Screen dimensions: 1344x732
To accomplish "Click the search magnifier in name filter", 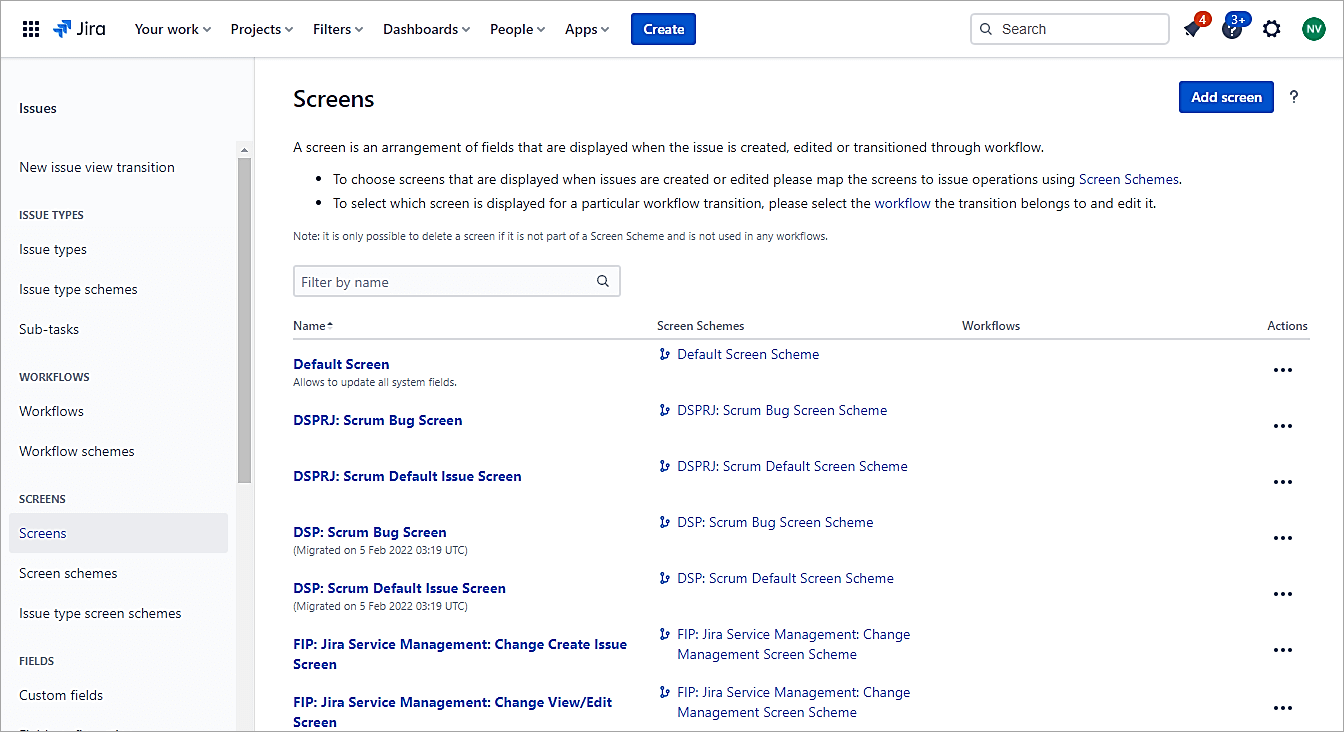I will (603, 281).
